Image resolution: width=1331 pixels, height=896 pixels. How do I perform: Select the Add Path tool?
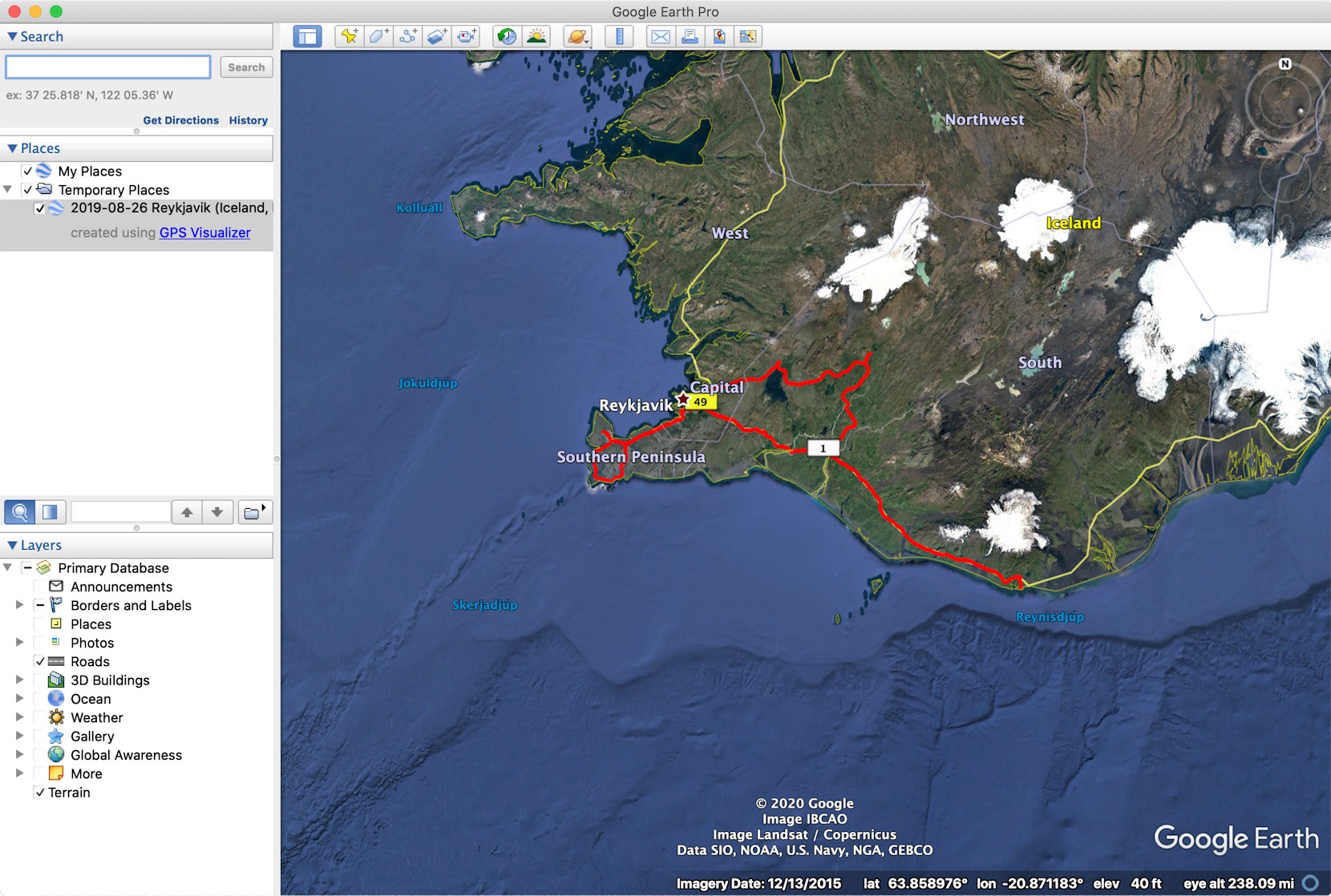[x=408, y=37]
